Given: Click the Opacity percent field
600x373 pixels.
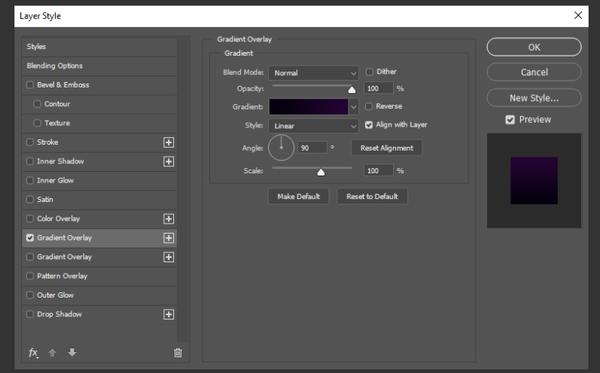Looking at the screenshot, I should click(378, 88).
